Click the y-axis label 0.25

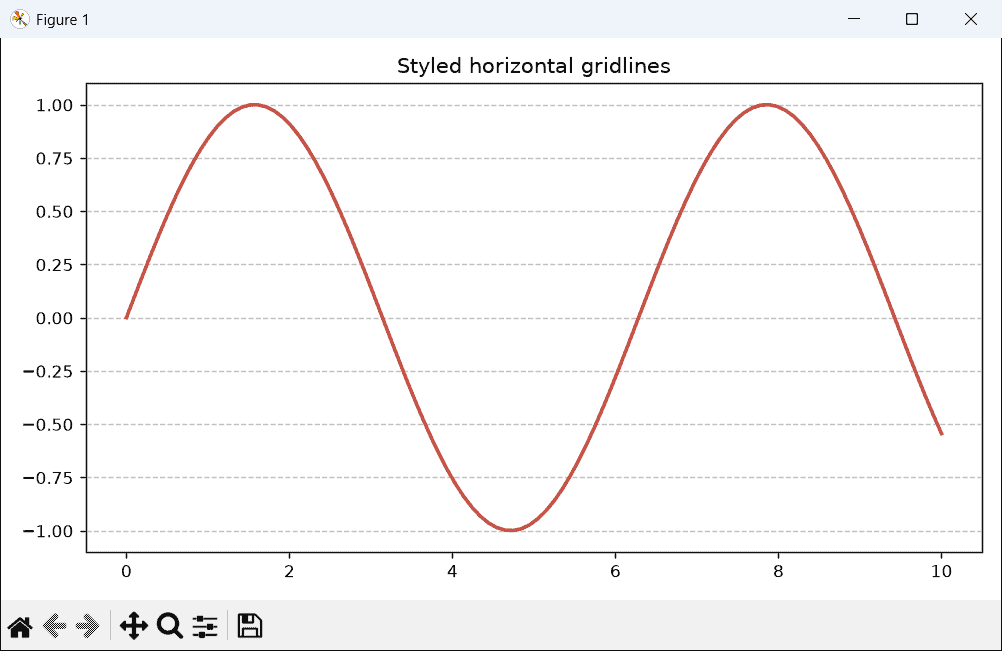click(x=54, y=265)
